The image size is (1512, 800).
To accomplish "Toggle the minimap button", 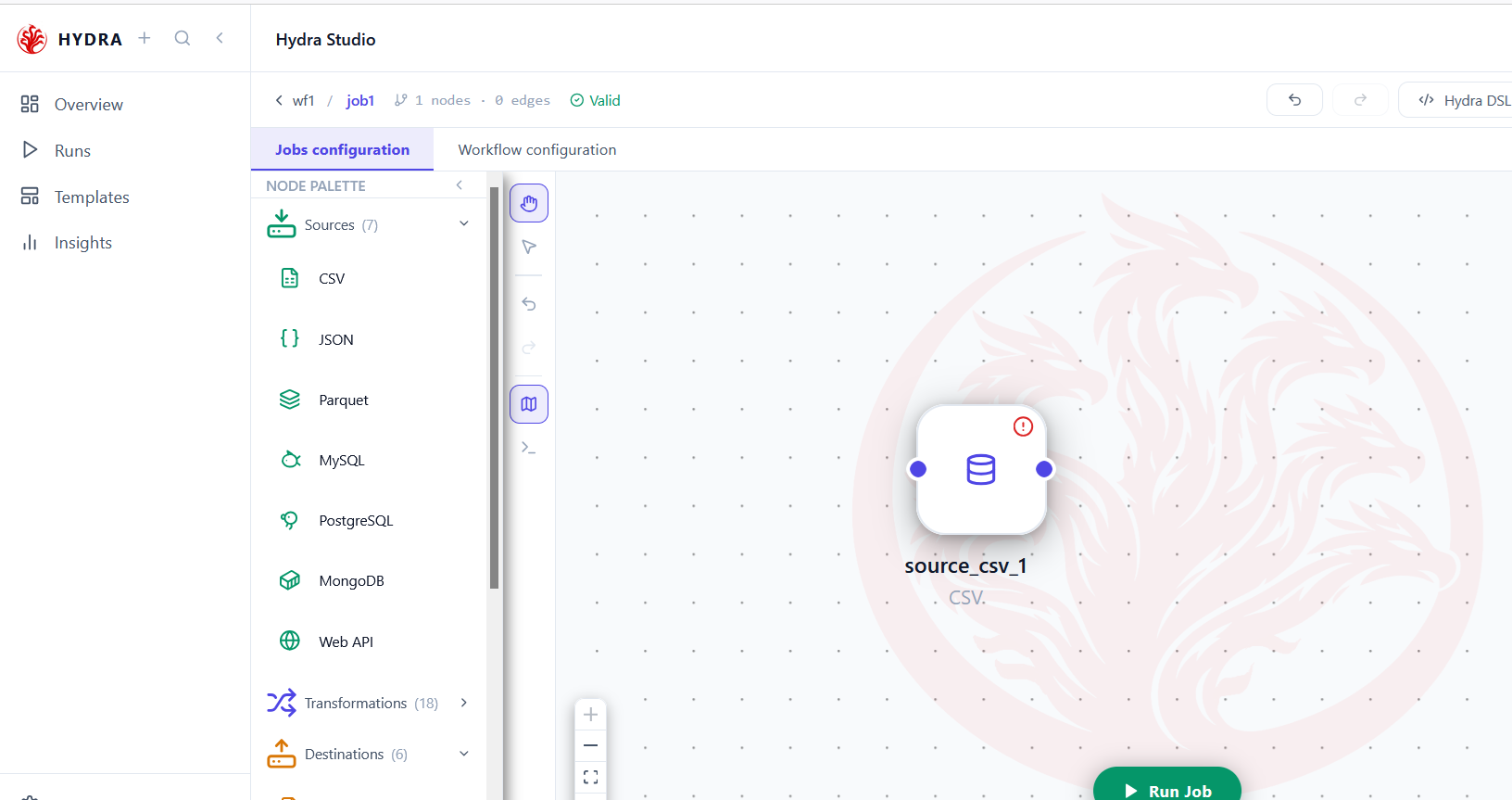I will pos(529,404).
